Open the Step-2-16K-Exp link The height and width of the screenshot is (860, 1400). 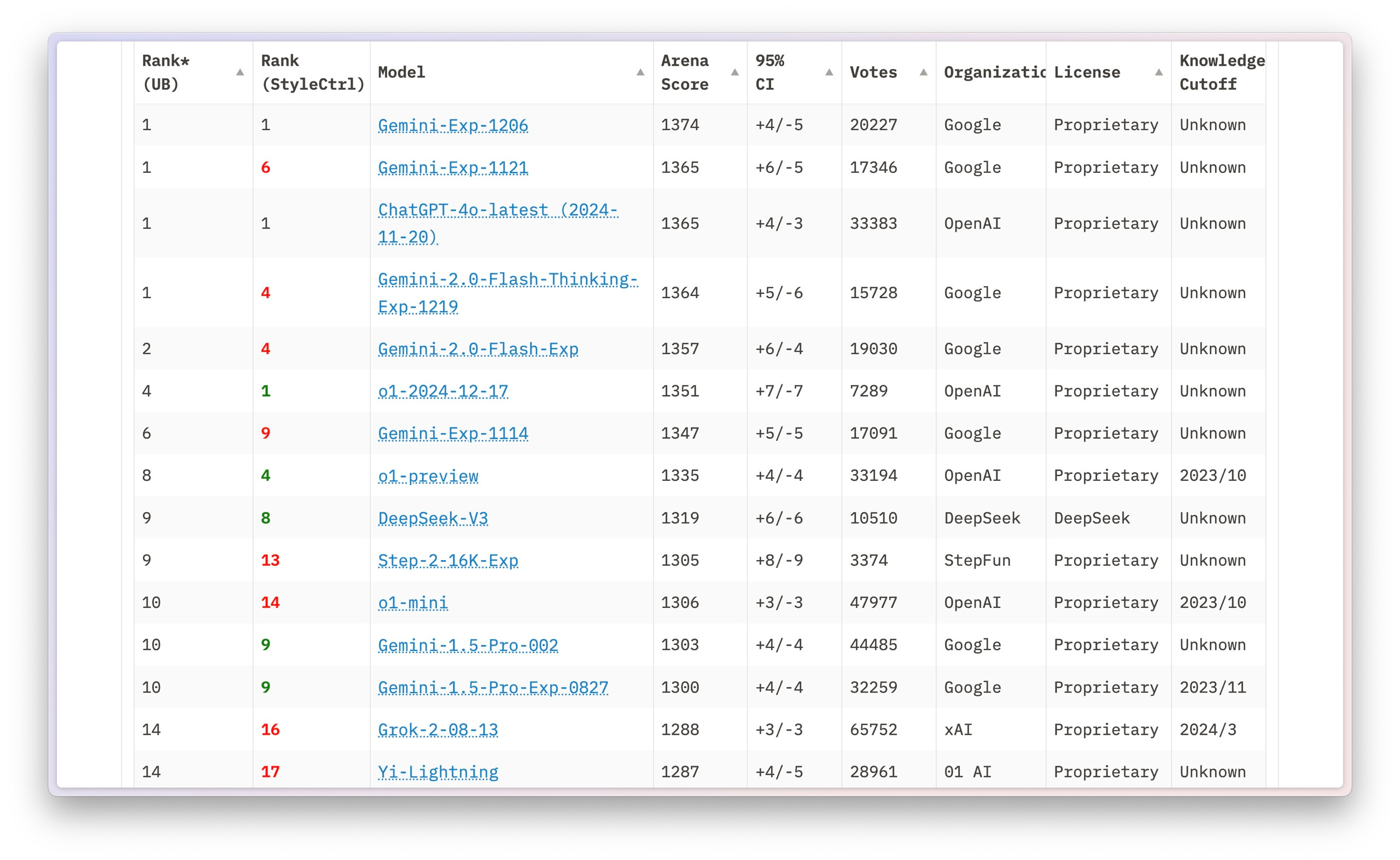(x=448, y=560)
